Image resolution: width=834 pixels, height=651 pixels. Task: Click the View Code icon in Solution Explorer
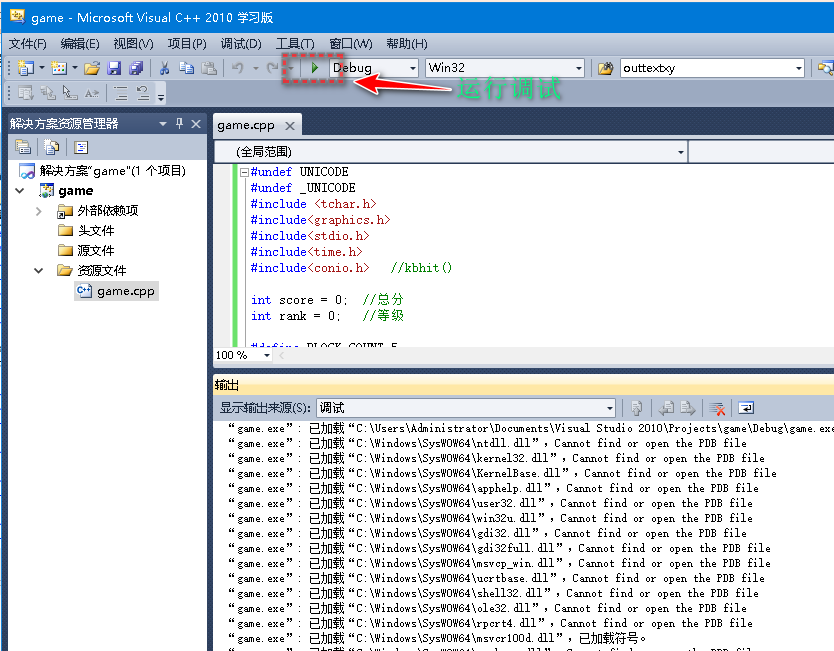click(81, 147)
